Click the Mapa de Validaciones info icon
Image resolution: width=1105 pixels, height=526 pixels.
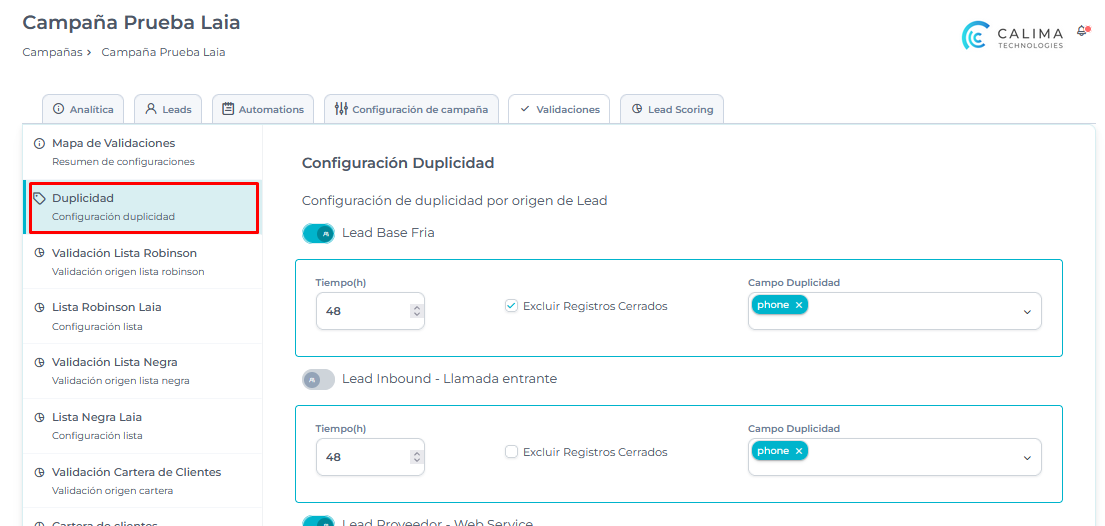[40, 144]
